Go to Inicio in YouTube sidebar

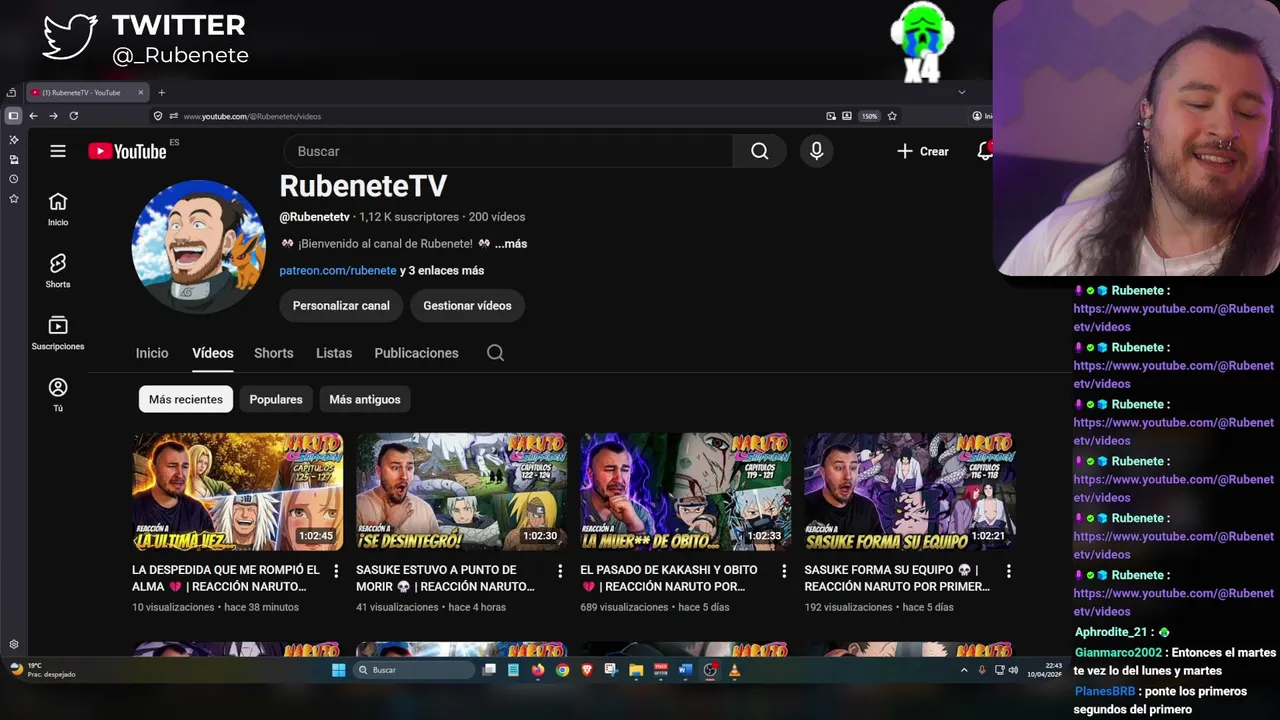pos(58,209)
